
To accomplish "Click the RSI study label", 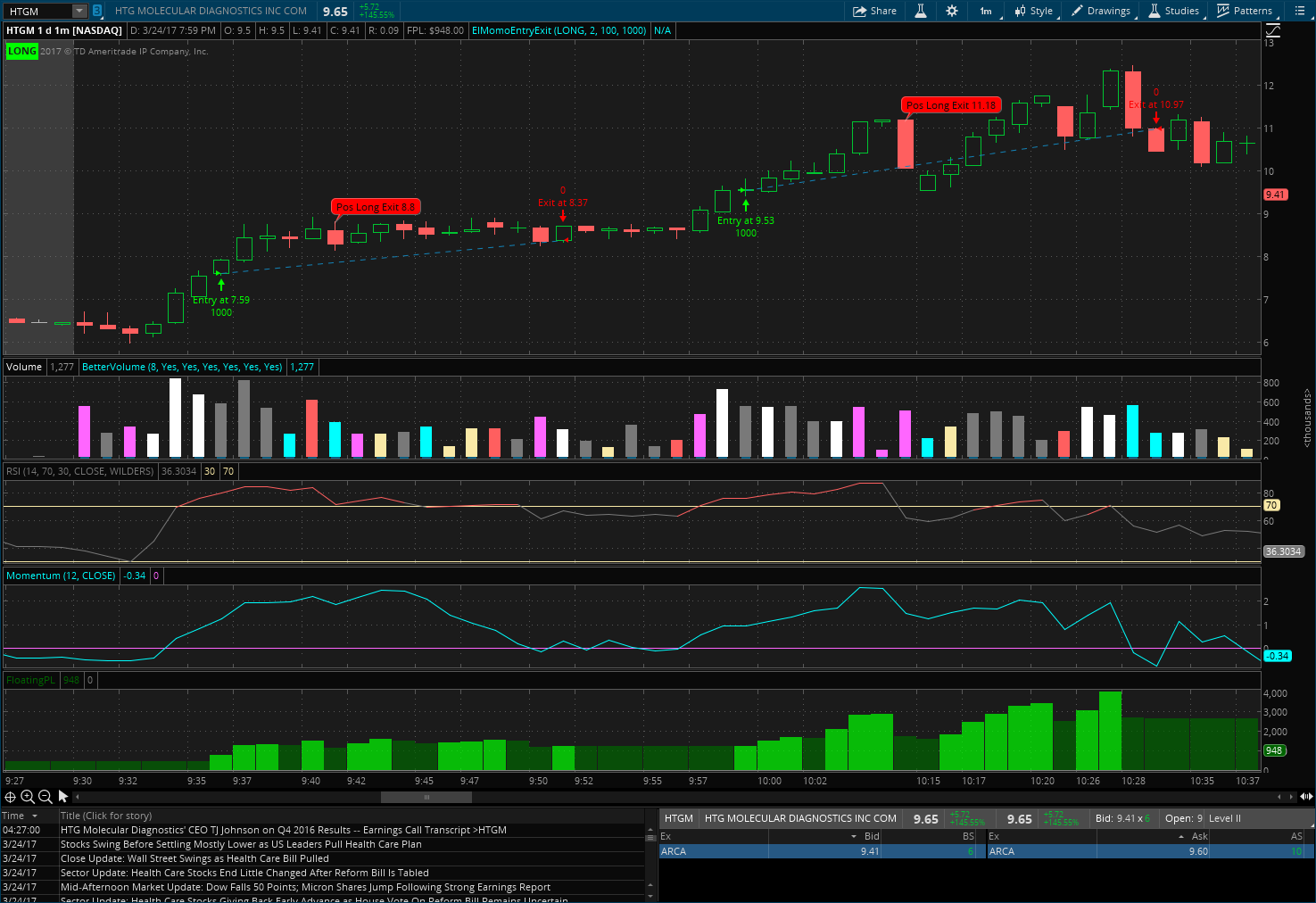I will coord(80,471).
